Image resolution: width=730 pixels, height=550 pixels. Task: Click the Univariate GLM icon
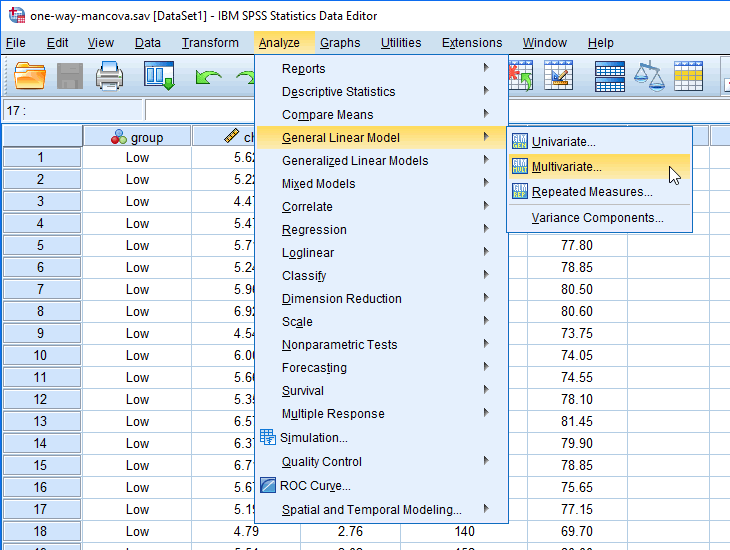click(x=520, y=141)
